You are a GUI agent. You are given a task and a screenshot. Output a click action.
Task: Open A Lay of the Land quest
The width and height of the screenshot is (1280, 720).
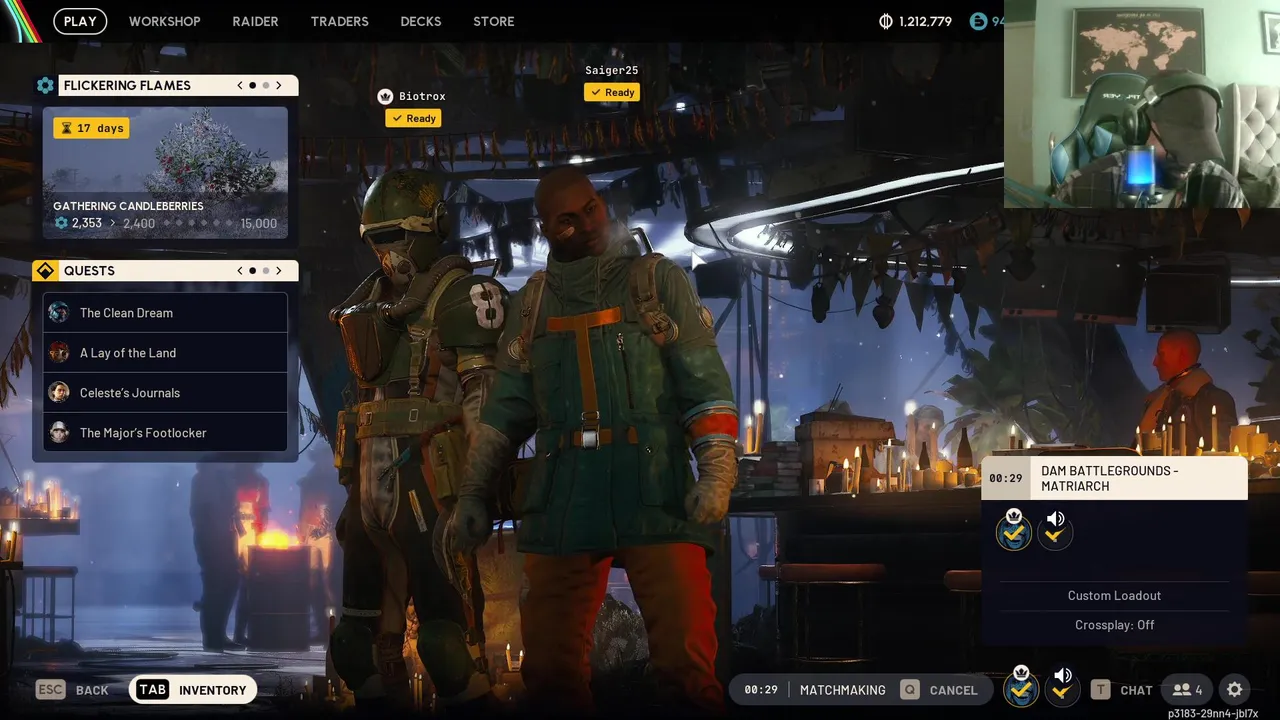coord(165,353)
